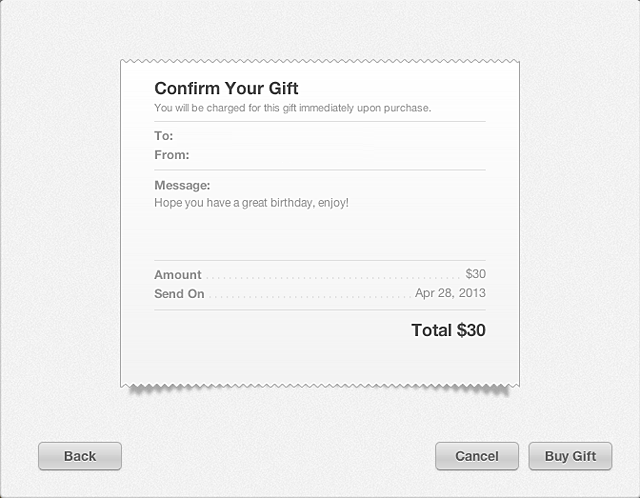Screen dimensions: 640x498
Task: Click the Message: label
Action: pyautogui.click(x=182, y=185)
